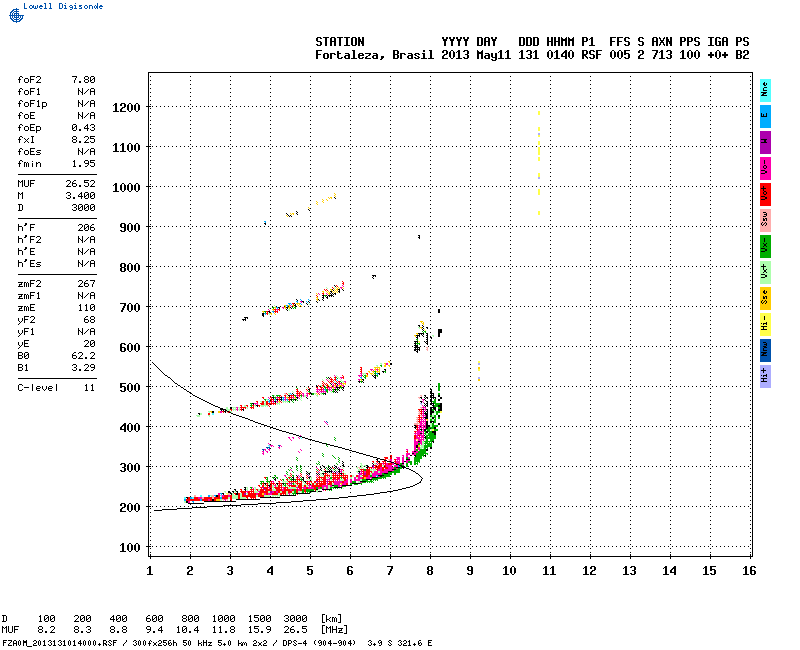Click the B1 value 3.29
The image size is (800, 650).
83,368
